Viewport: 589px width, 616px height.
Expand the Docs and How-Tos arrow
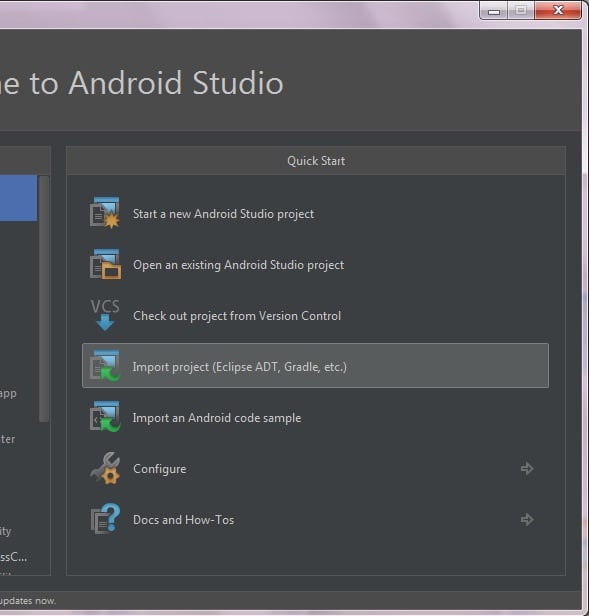point(527,519)
